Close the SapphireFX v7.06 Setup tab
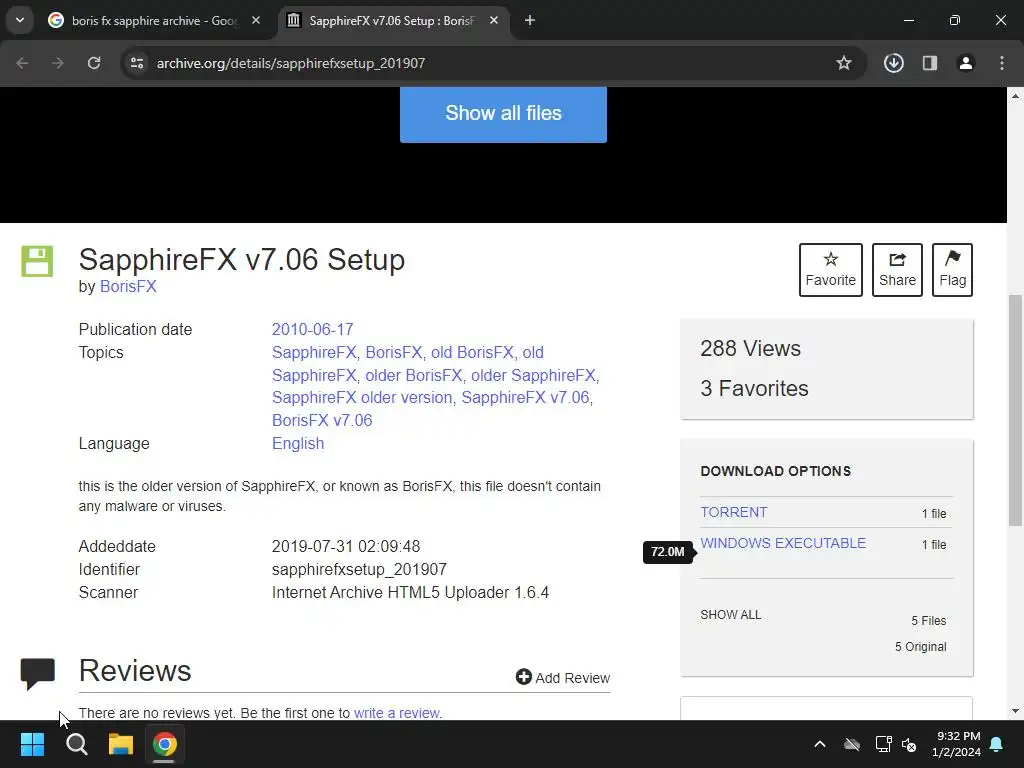The height and width of the screenshot is (768, 1024). 494,20
